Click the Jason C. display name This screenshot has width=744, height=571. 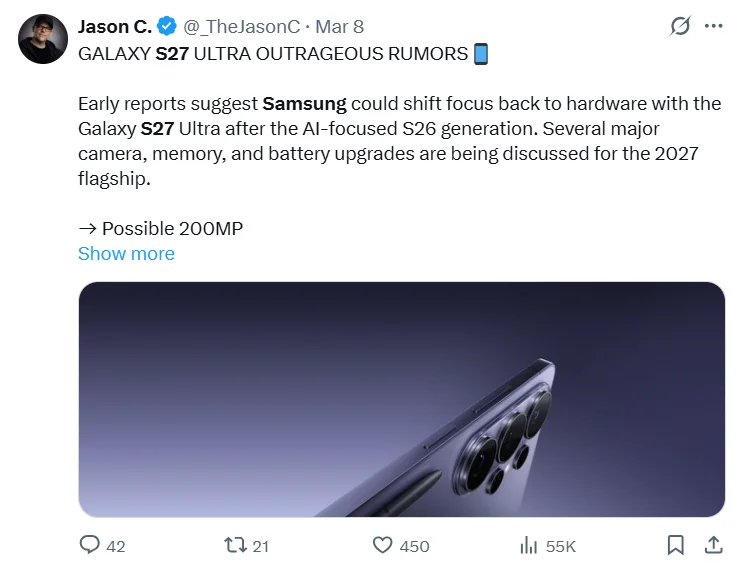[x=115, y=27]
